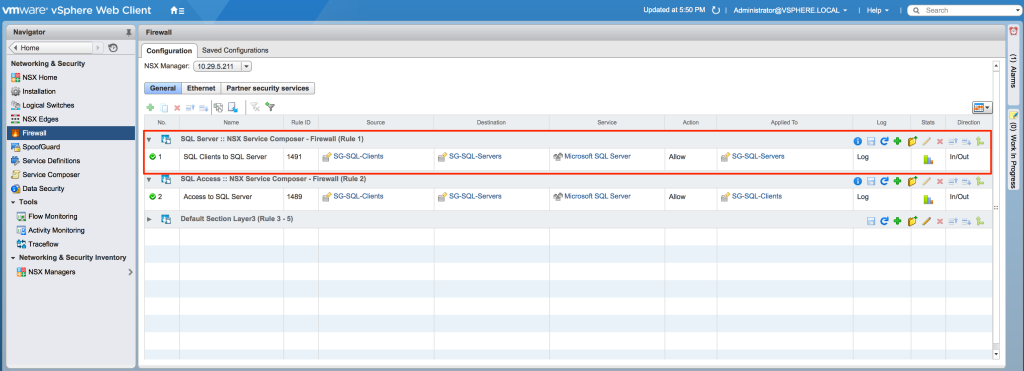This screenshot has height=371, width=1024.
Task: Click add section folder icon in SQL Server section
Action: point(912,140)
